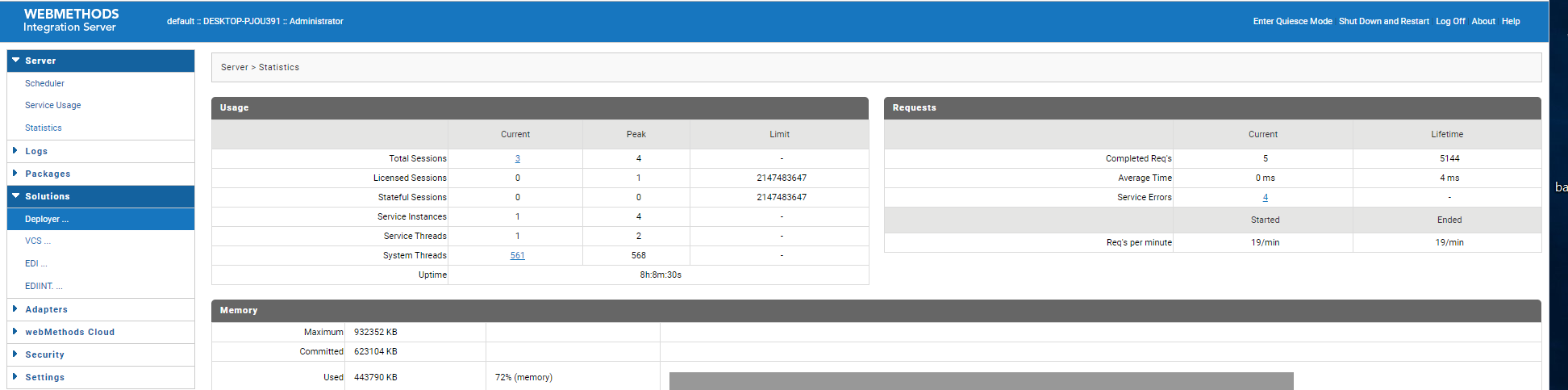Viewport: 1568px width, 390px height.
Task: Open VCS under Solutions
Action: click(38, 241)
